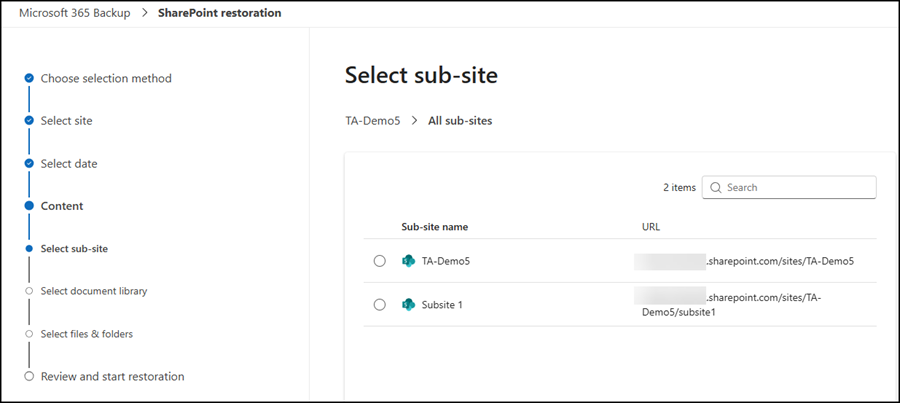Click the SharePoint restoration breadcrumb
The height and width of the screenshot is (403, 900).
[x=220, y=13]
